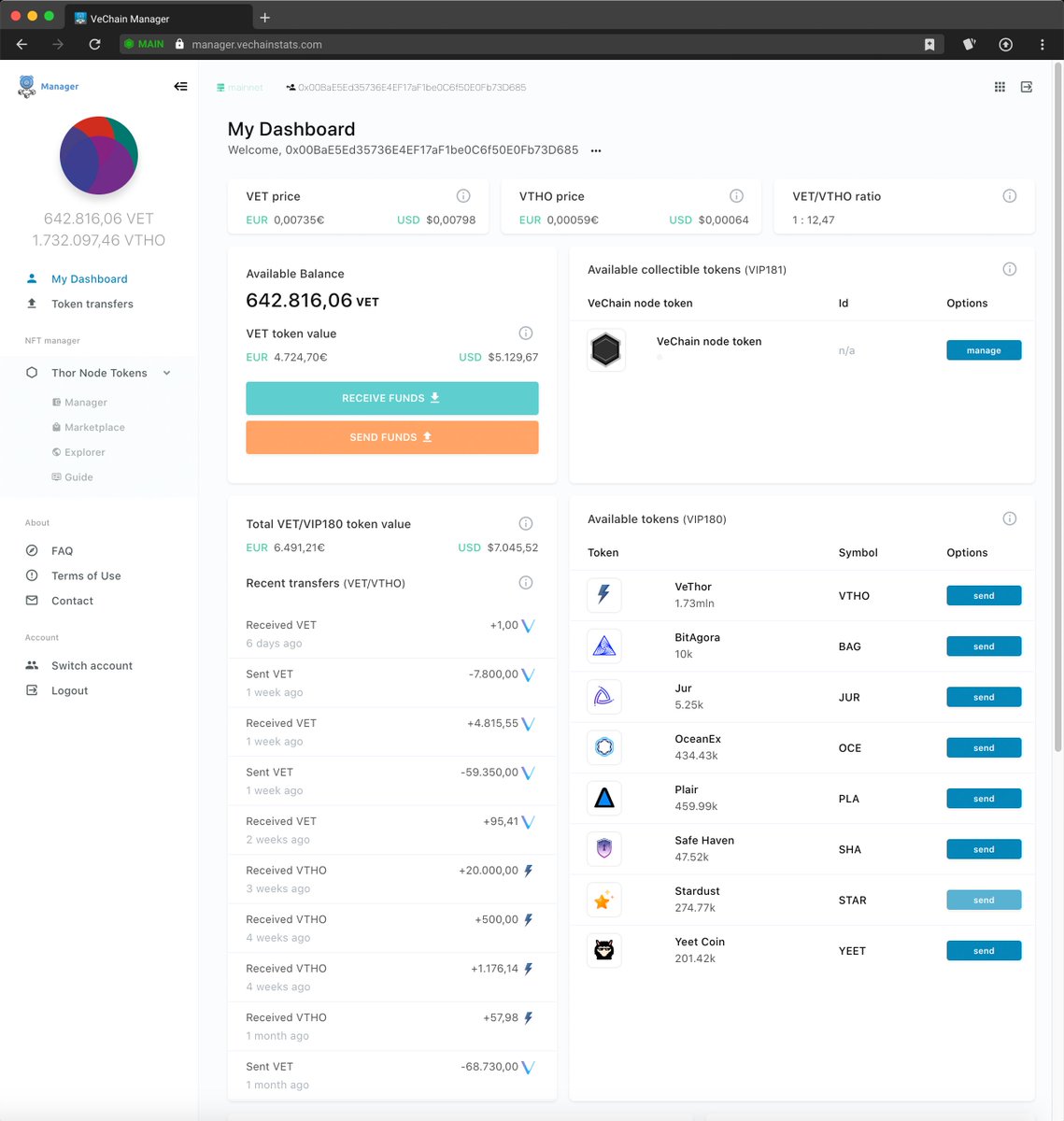The image size is (1064, 1121).
Task: Show info for VET token value
Action: (x=526, y=333)
